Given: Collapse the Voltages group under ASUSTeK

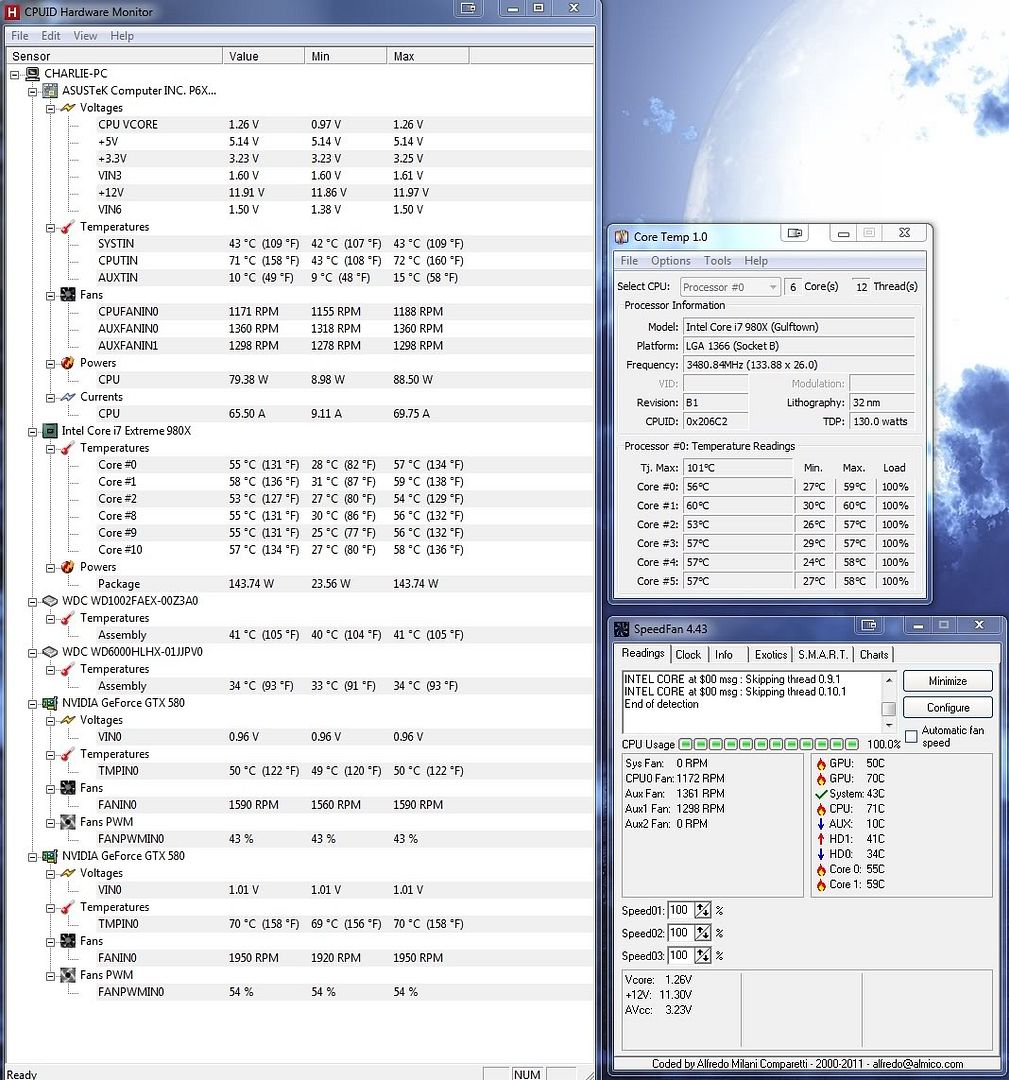Looking at the screenshot, I should pos(50,109).
